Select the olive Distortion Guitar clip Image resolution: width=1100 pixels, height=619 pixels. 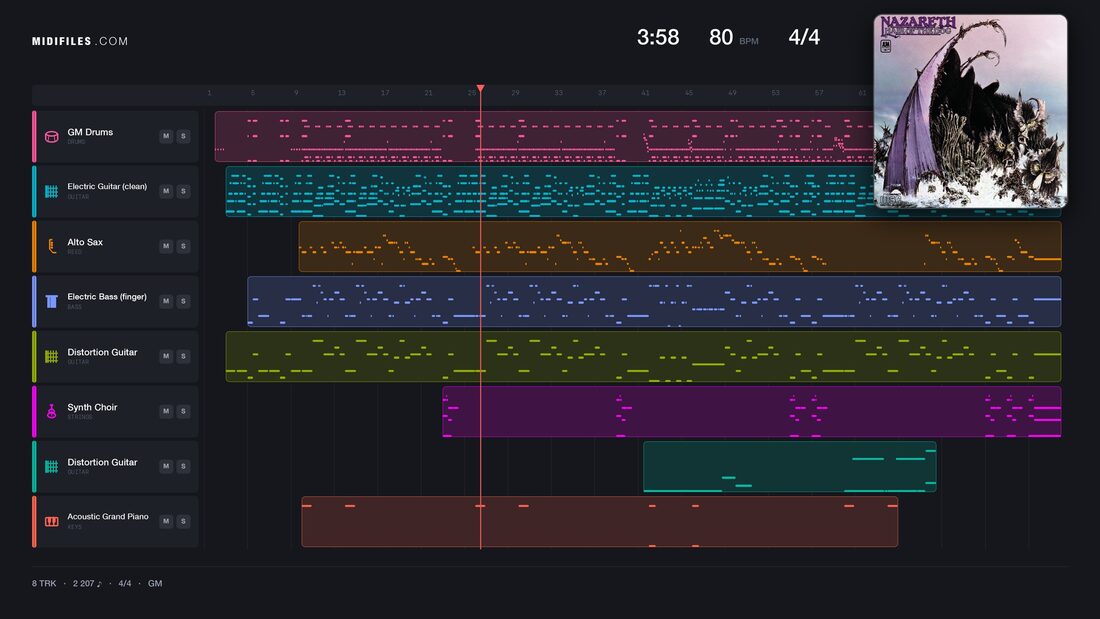[x=643, y=357]
